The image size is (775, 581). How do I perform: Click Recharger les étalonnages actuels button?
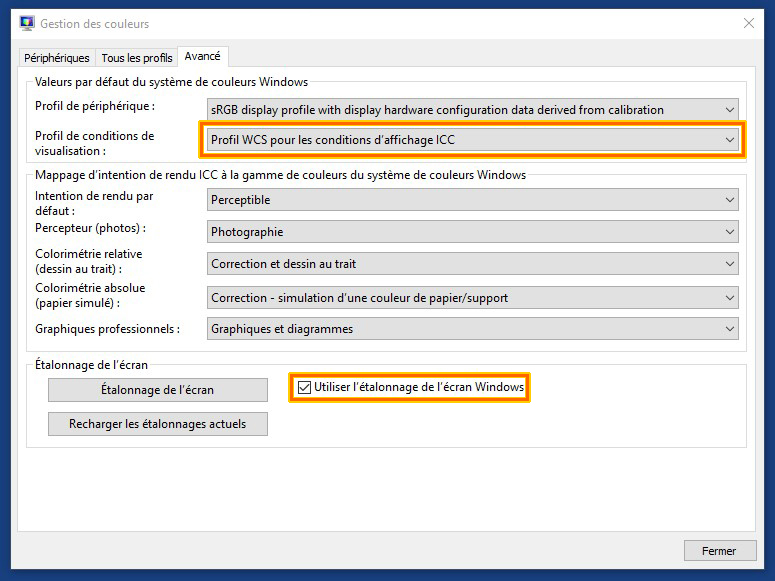pos(158,424)
